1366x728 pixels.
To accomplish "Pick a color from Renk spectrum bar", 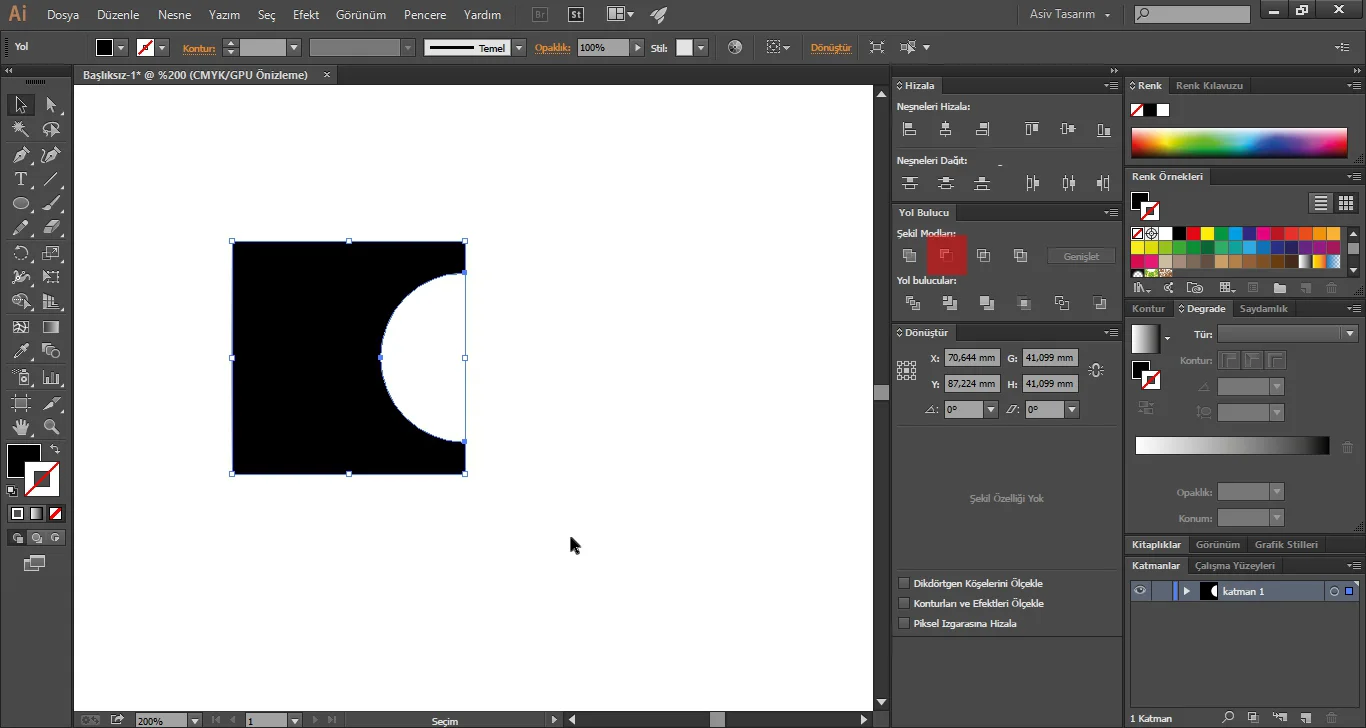I will (1239, 142).
